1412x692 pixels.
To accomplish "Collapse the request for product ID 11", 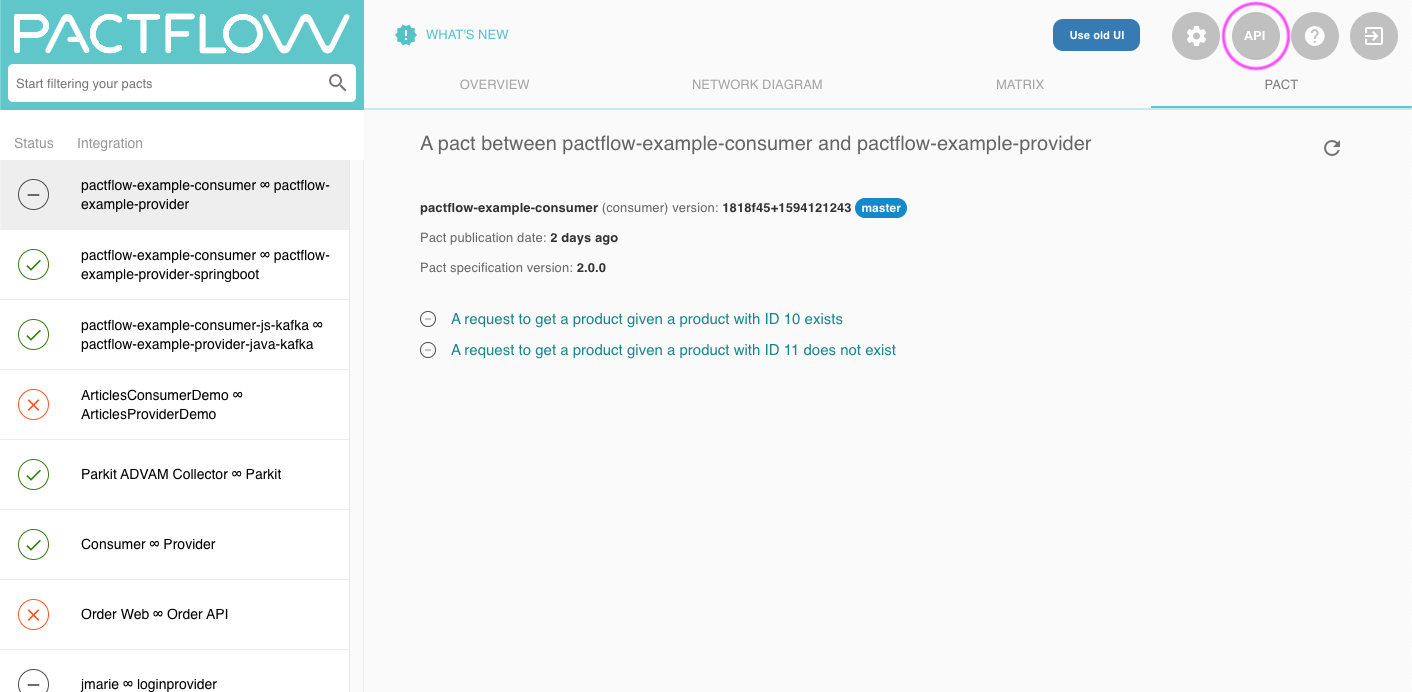I will tap(428, 350).
